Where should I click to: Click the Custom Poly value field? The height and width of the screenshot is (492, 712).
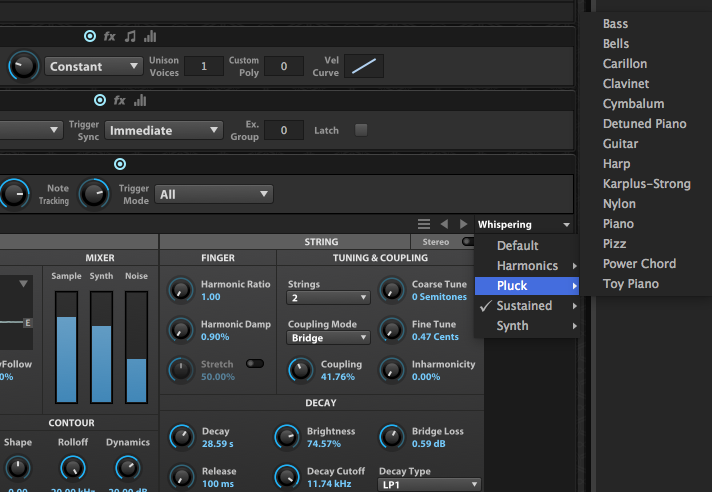pyautogui.click(x=284, y=66)
